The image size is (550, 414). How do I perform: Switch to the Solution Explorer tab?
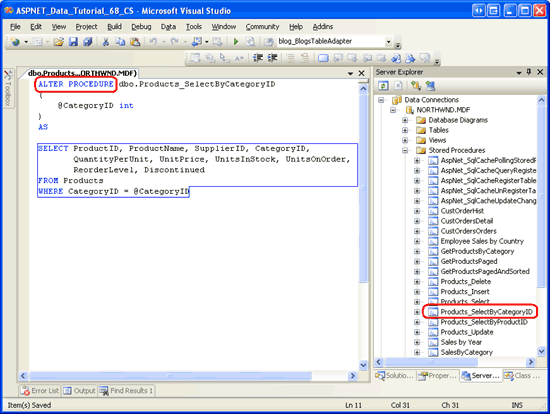pos(395,376)
